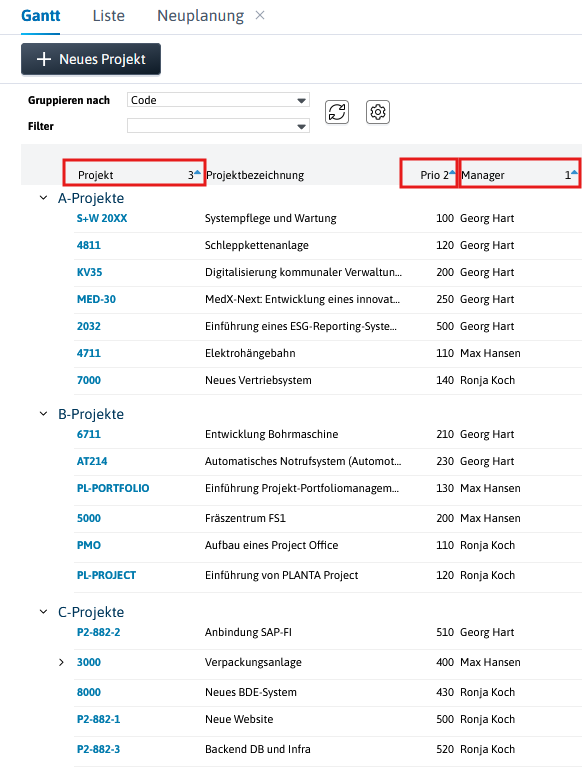Viewport: 582px width, 767px height.
Task: Open project link MED-30
Action: click(x=96, y=299)
